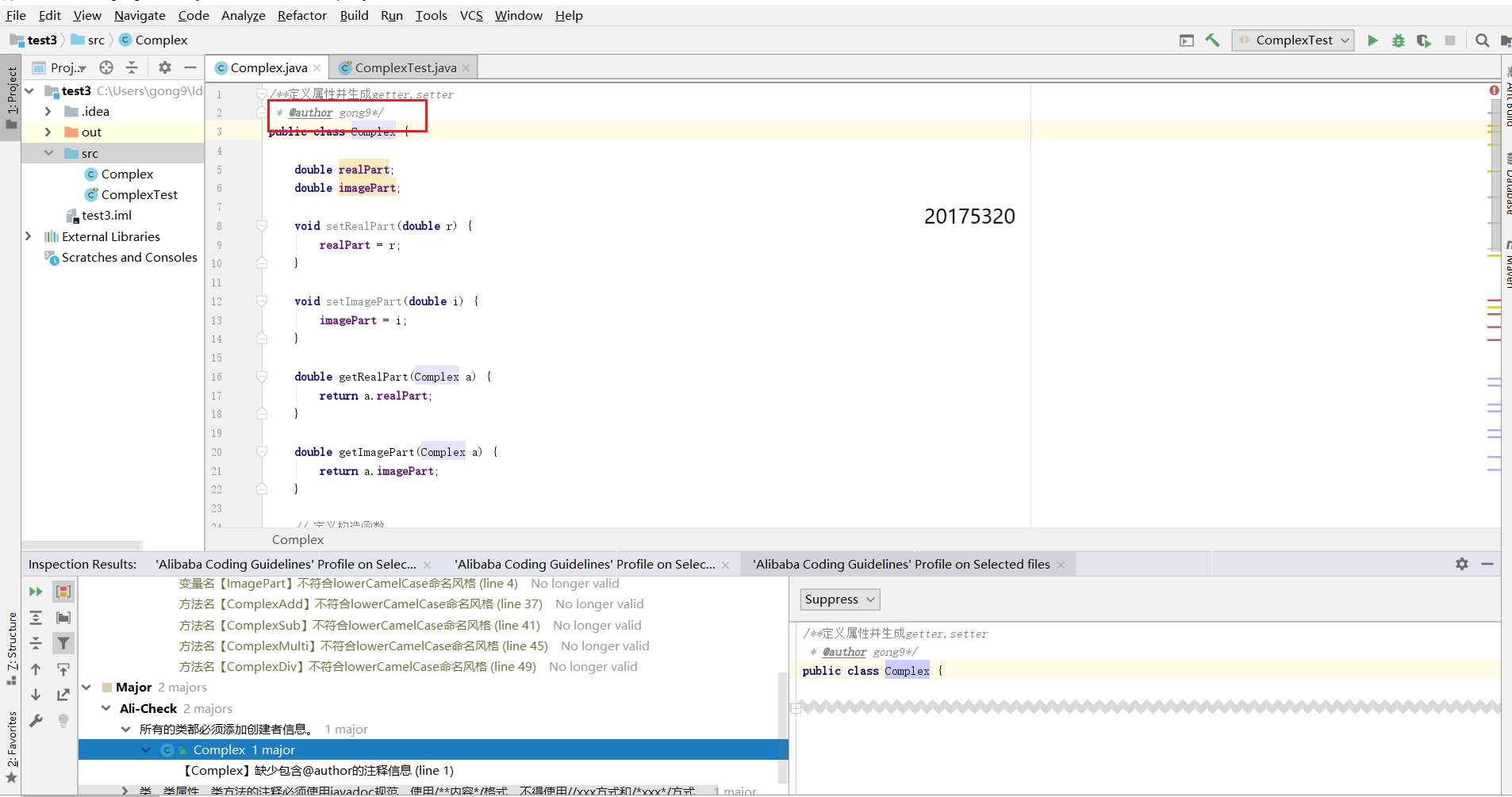Toggle group by severity button
The image size is (1512, 797).
click(x=63, y=592)
